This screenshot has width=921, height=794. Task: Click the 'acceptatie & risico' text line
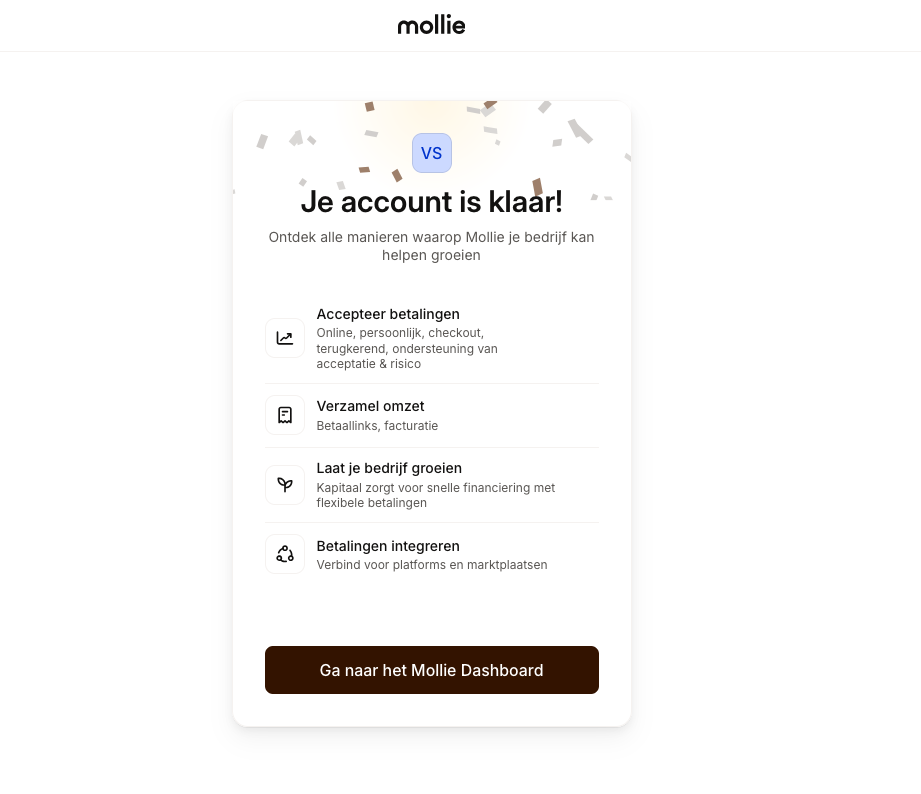click(x=368, y=364)
